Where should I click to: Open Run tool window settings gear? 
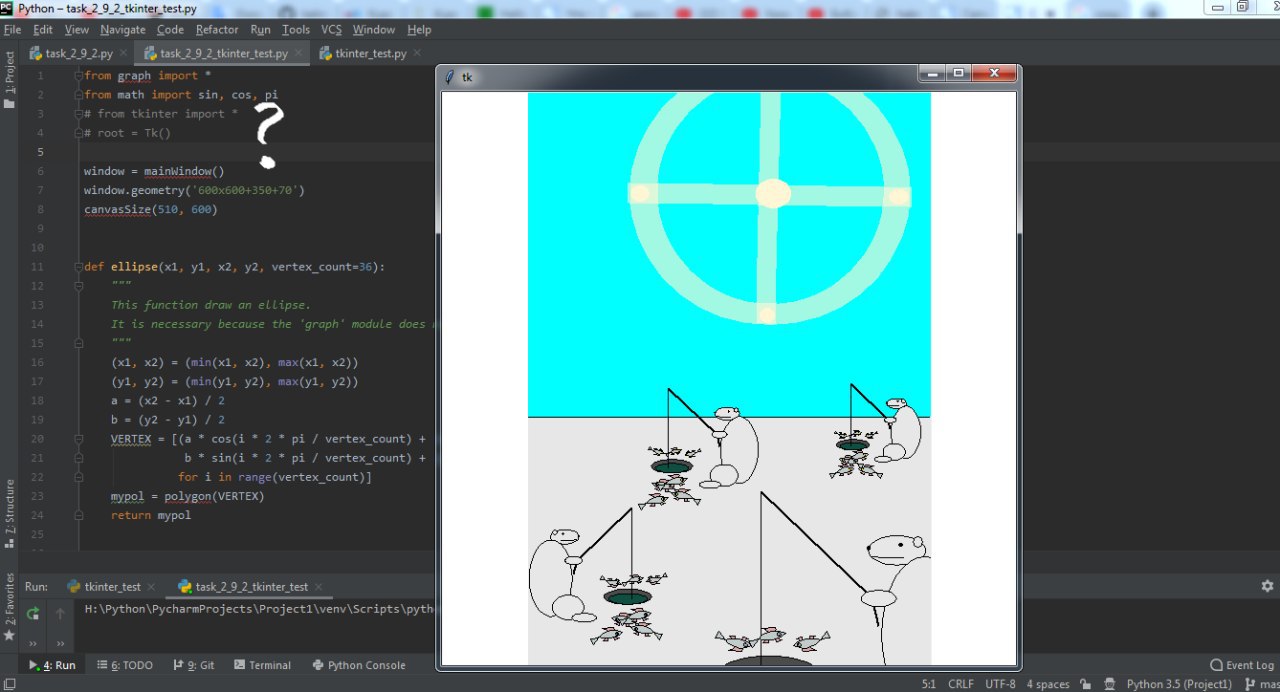point(1267,586)
